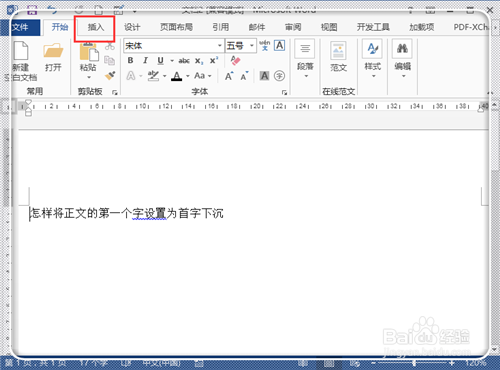Switch to the 开发工具 Developer tab

pyautogui.click(x=373, y=27)
